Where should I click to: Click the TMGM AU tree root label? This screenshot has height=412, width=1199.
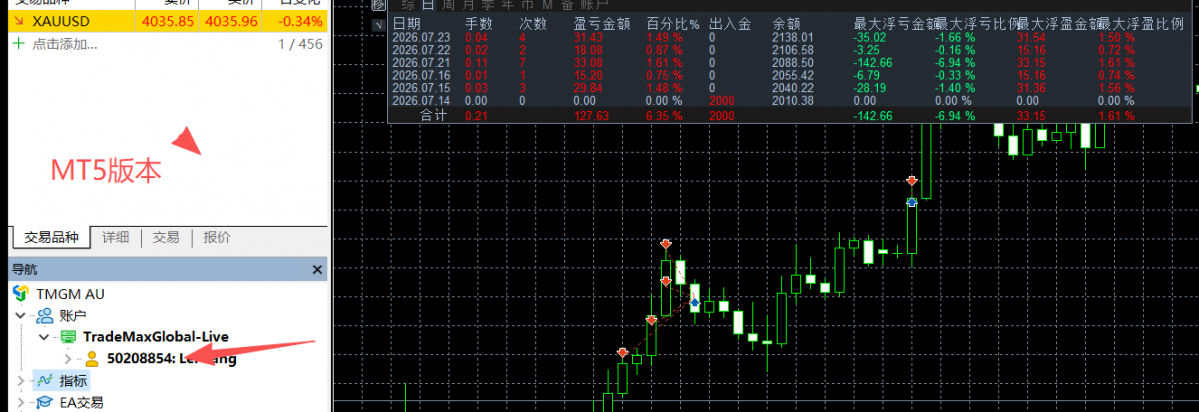pos(70,294)
